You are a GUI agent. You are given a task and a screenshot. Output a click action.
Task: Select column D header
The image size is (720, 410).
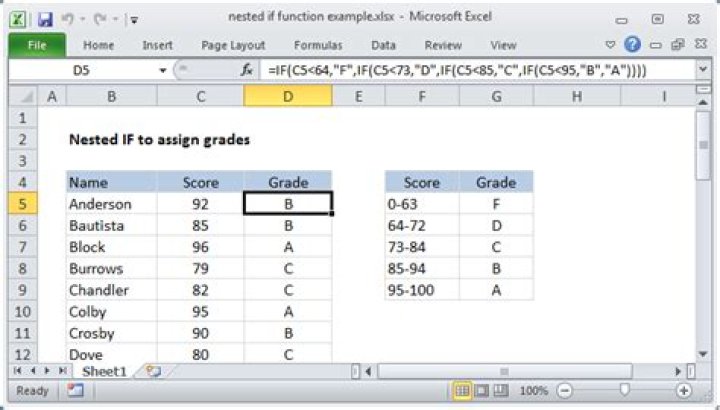tap(288, 96)
